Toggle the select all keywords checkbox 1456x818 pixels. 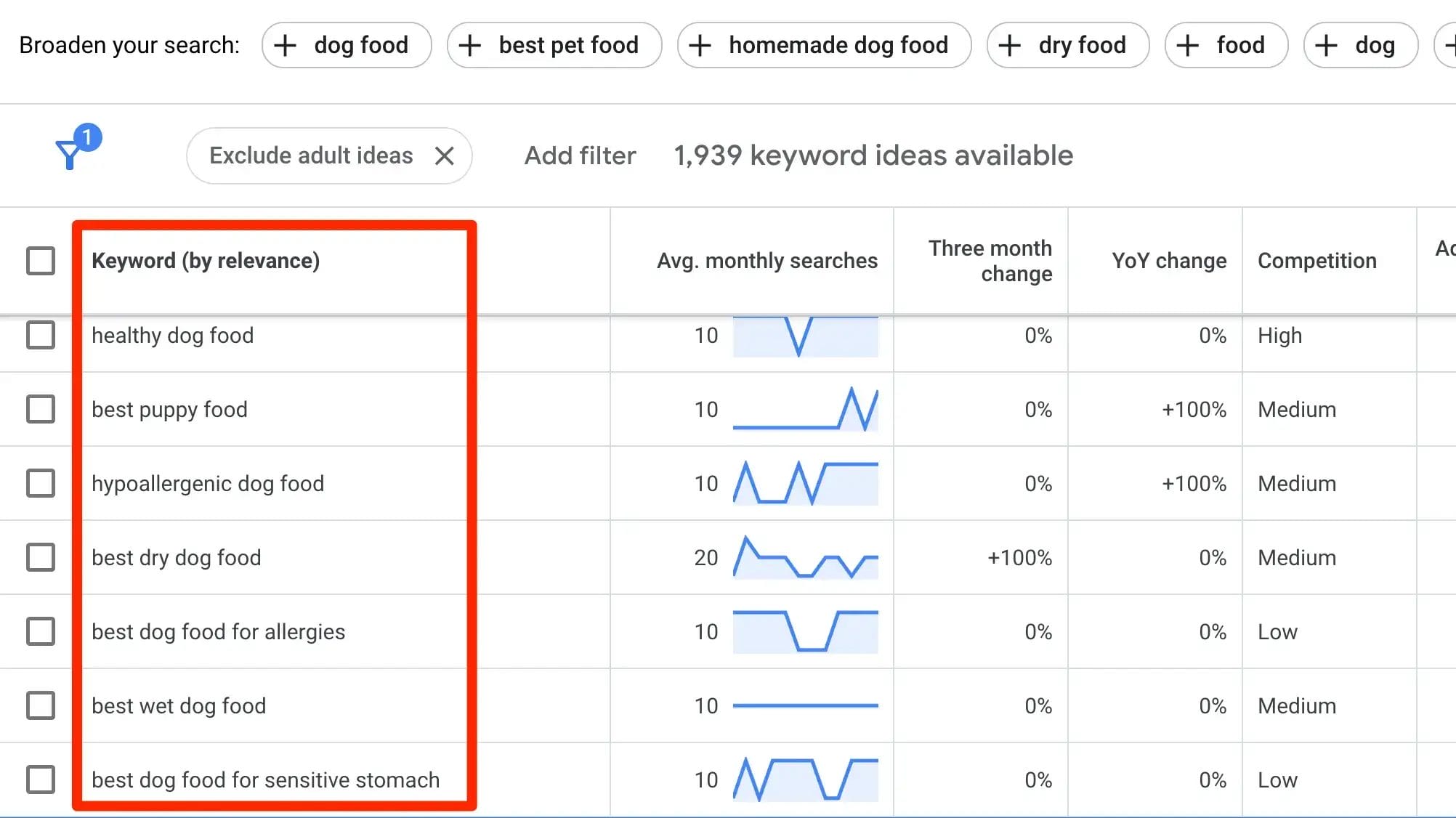click(41, 261)
